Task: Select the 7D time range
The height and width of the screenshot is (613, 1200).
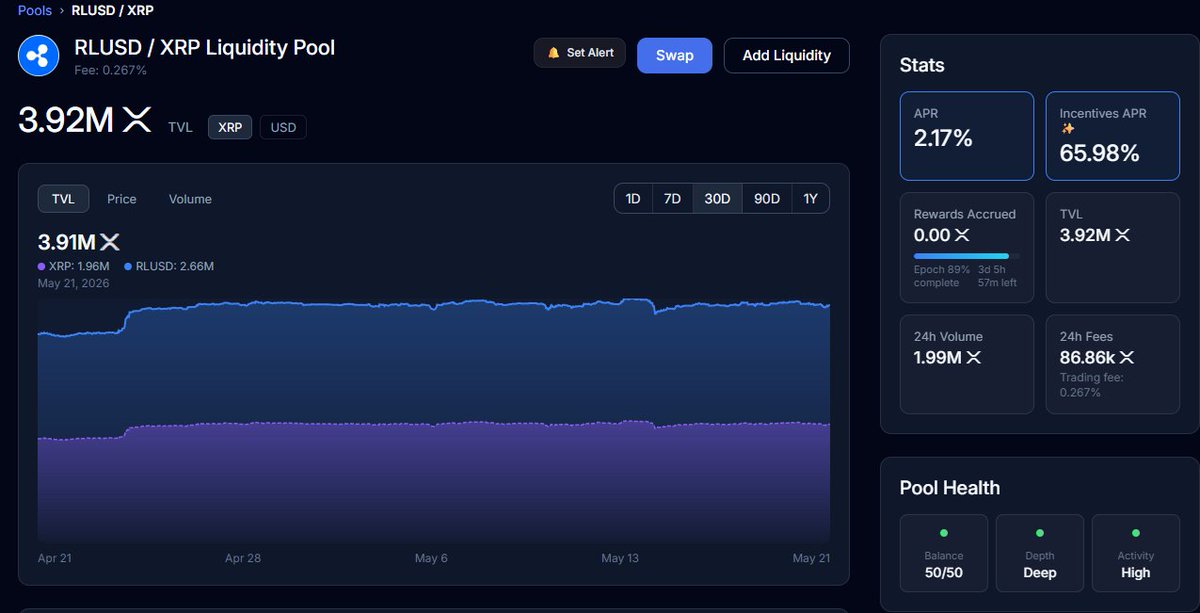Action: [672, 199]
